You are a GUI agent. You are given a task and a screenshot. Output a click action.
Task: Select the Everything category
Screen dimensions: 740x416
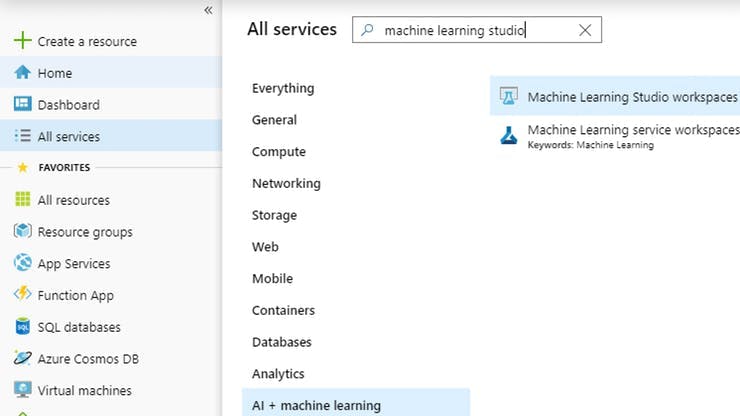click(x=283, y=88)
